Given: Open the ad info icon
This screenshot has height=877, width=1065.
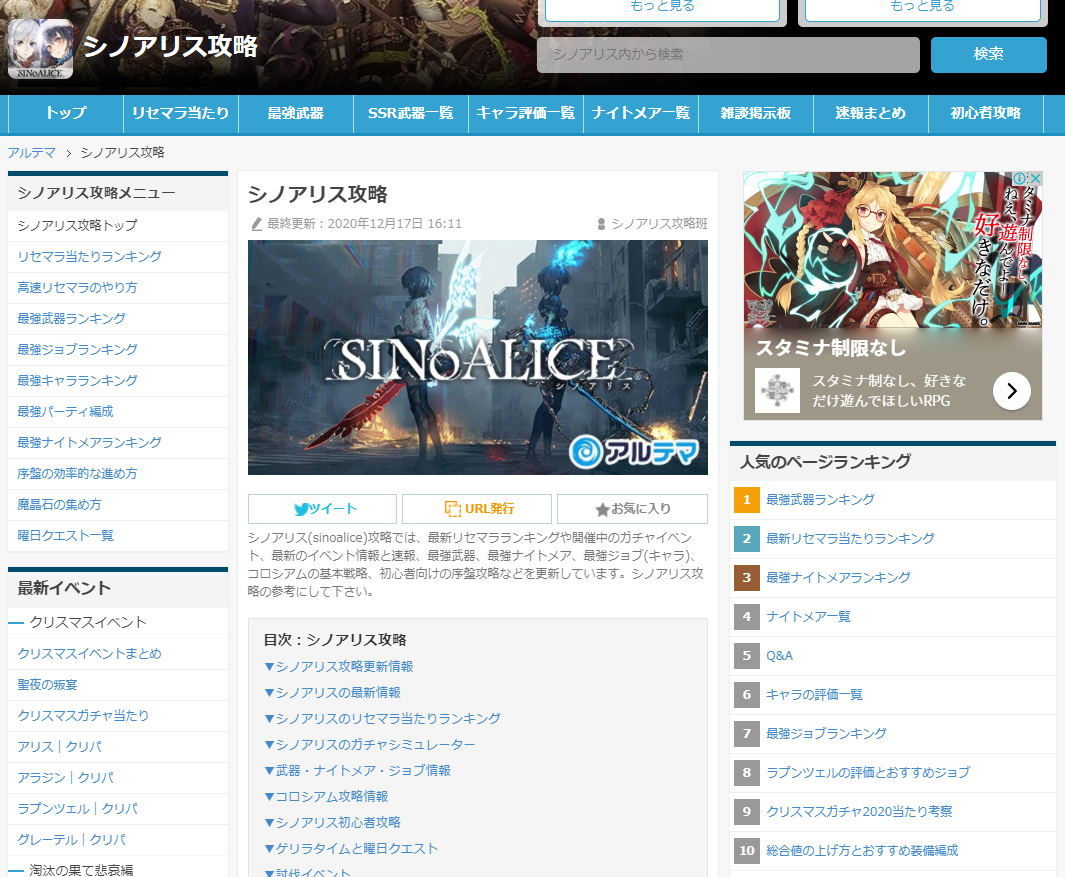Looking at the screenshot, I should tap(1020, 178).
